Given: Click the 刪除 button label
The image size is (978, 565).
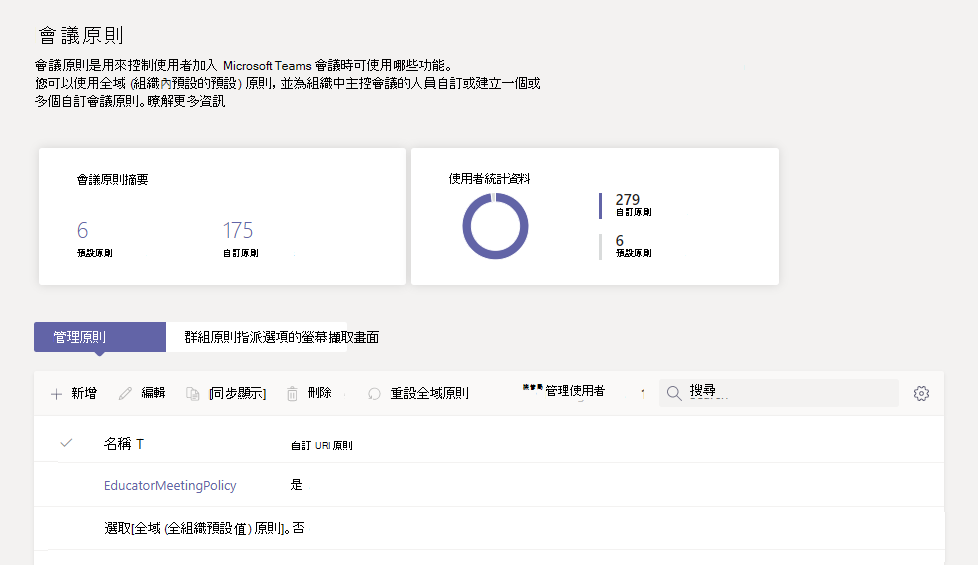Looking at the screenshot, I should [x=319, y=393].
